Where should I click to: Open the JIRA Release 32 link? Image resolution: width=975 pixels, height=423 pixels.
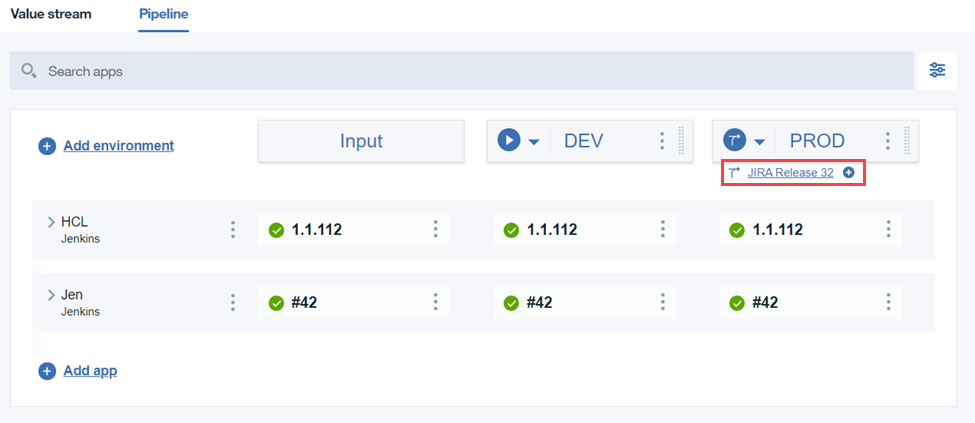[x=790, y=173]
